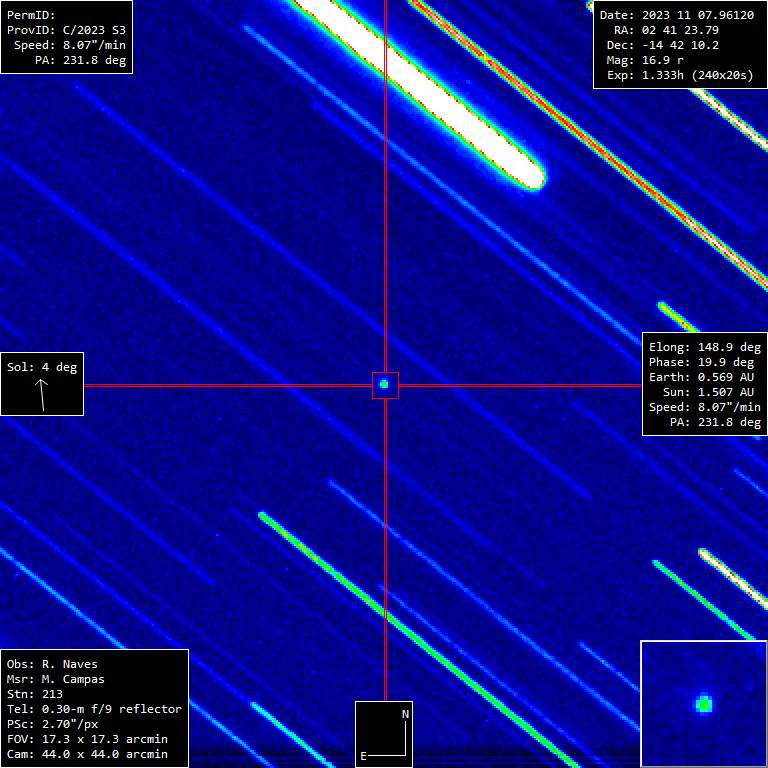
Task: Click the 'Msr: M. Campas' line
Action: click(x=56, y=679)
